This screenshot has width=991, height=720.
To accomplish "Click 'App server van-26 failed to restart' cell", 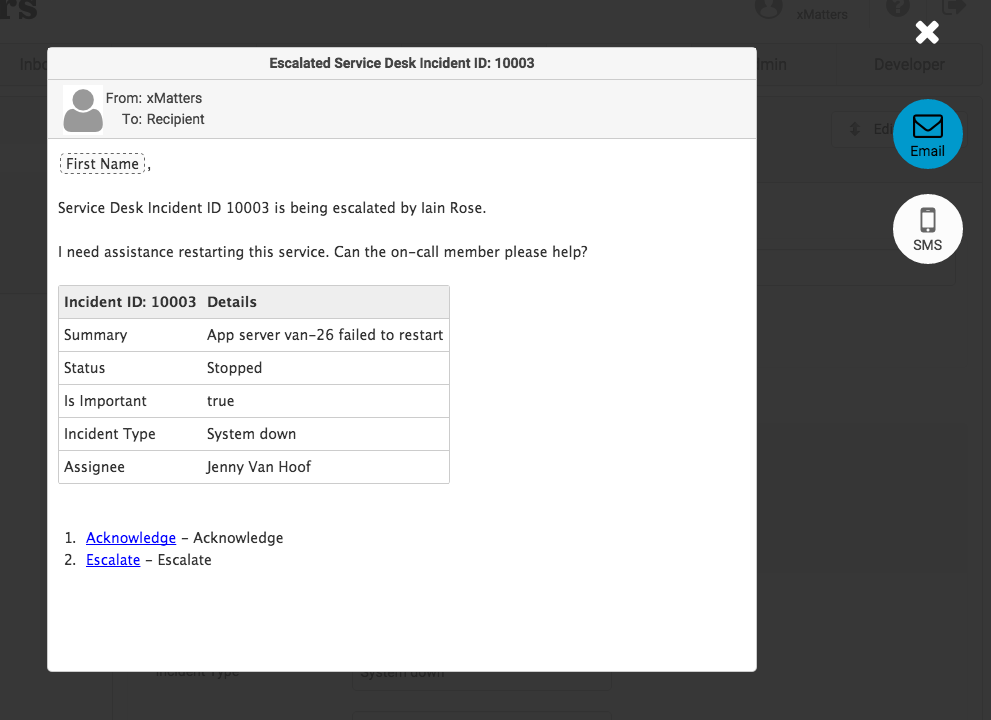I will point(325,335).
